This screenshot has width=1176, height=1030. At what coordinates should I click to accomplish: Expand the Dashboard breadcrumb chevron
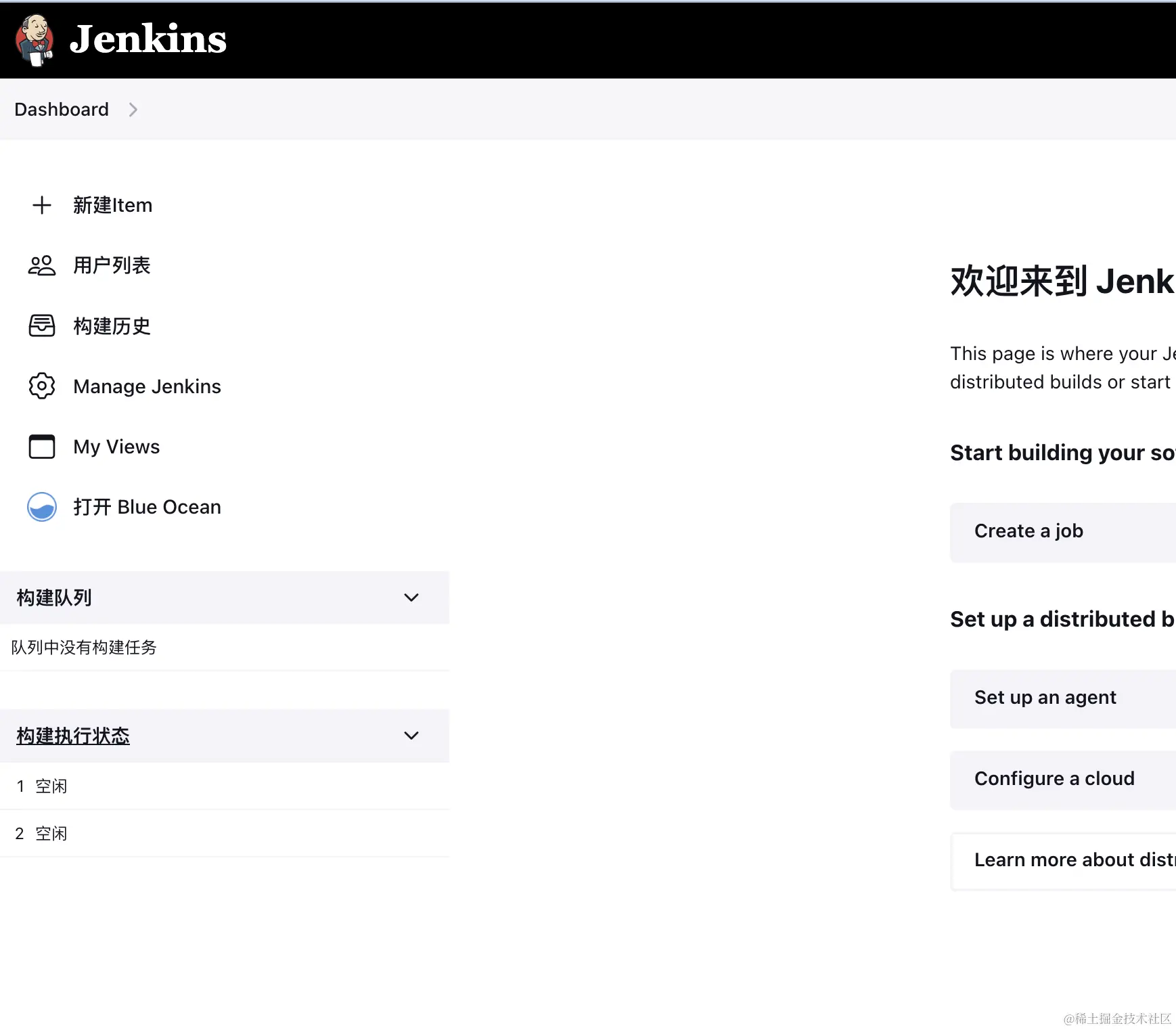tap(133, 110)
